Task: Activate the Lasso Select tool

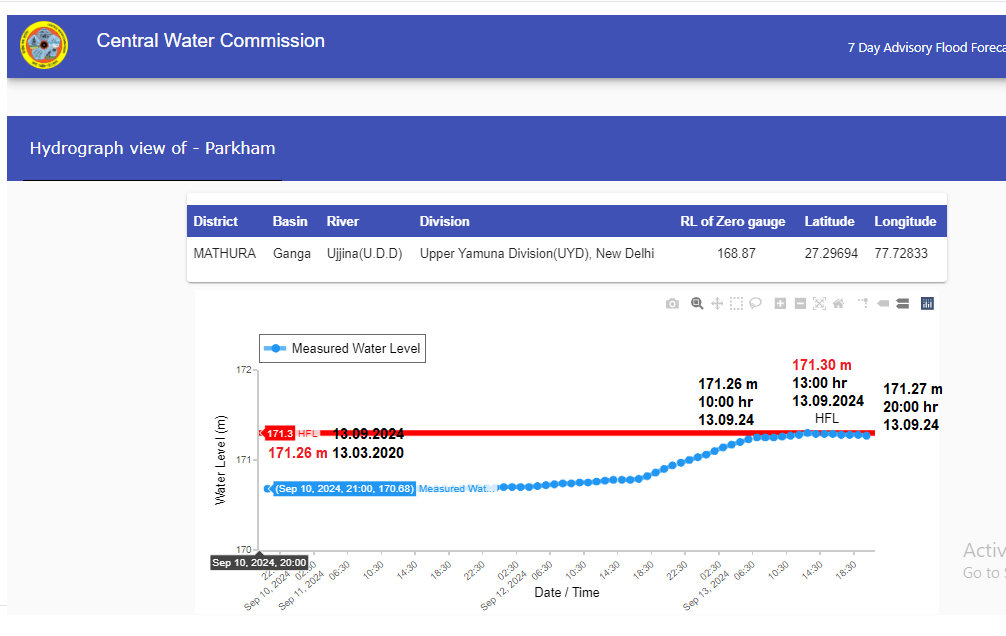Action: pos(756,304)
